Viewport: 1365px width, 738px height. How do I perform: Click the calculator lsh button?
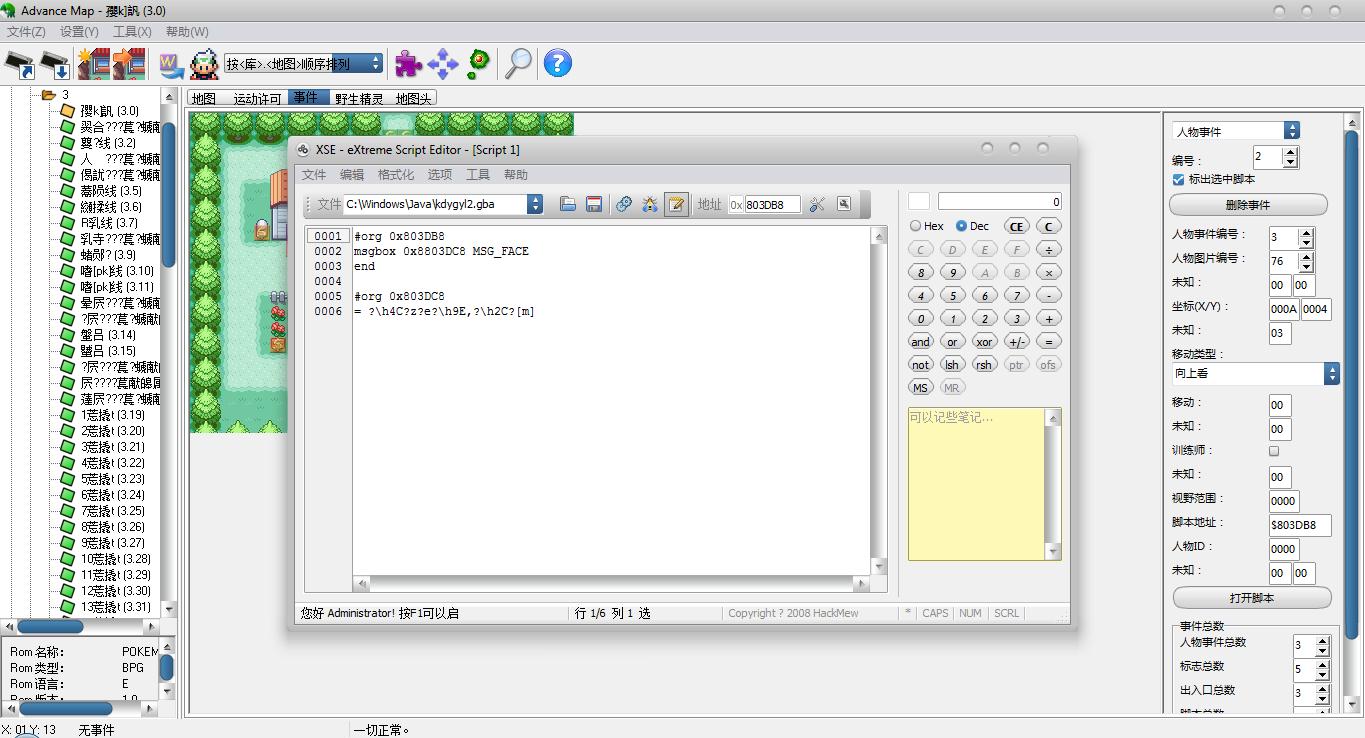[952, 364]
